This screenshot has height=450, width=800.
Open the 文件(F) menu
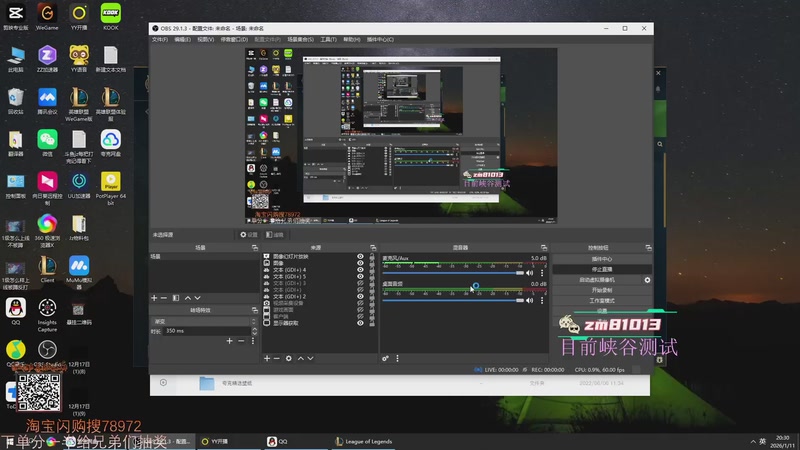tap(160, 40)
